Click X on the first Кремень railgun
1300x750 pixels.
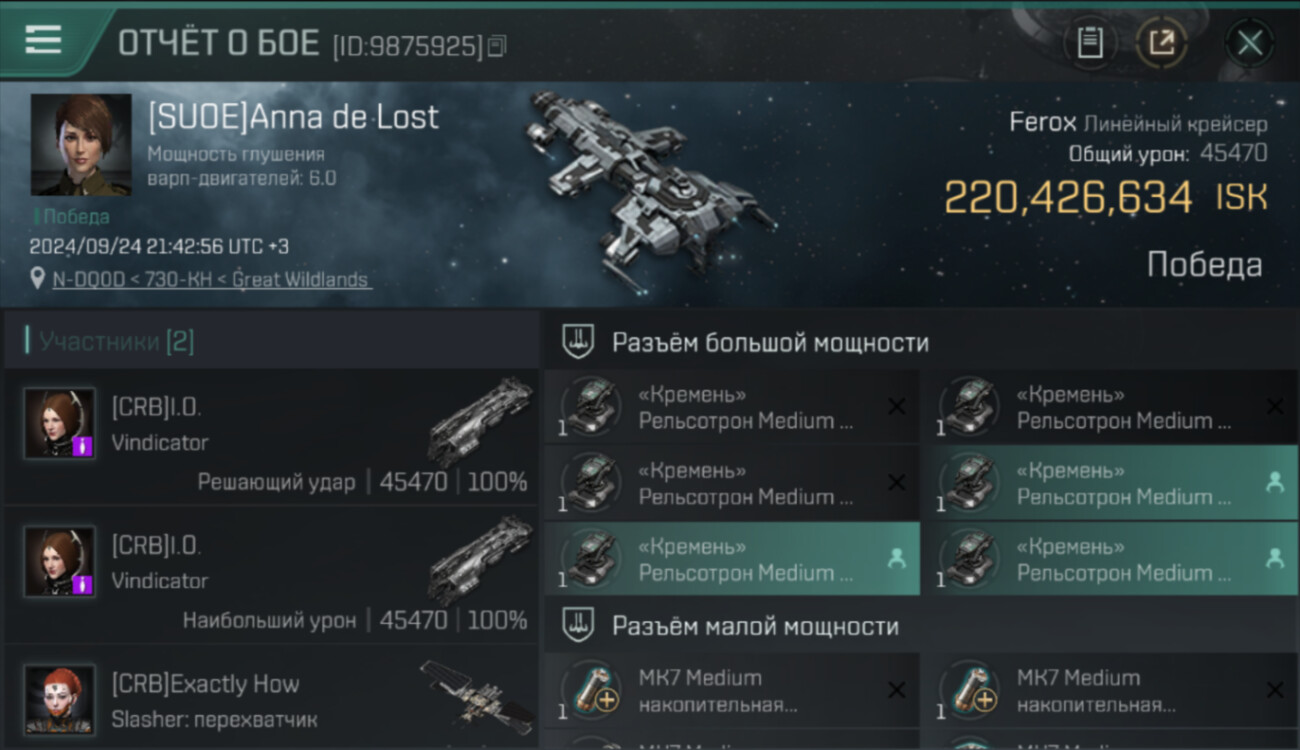point(897,406)
